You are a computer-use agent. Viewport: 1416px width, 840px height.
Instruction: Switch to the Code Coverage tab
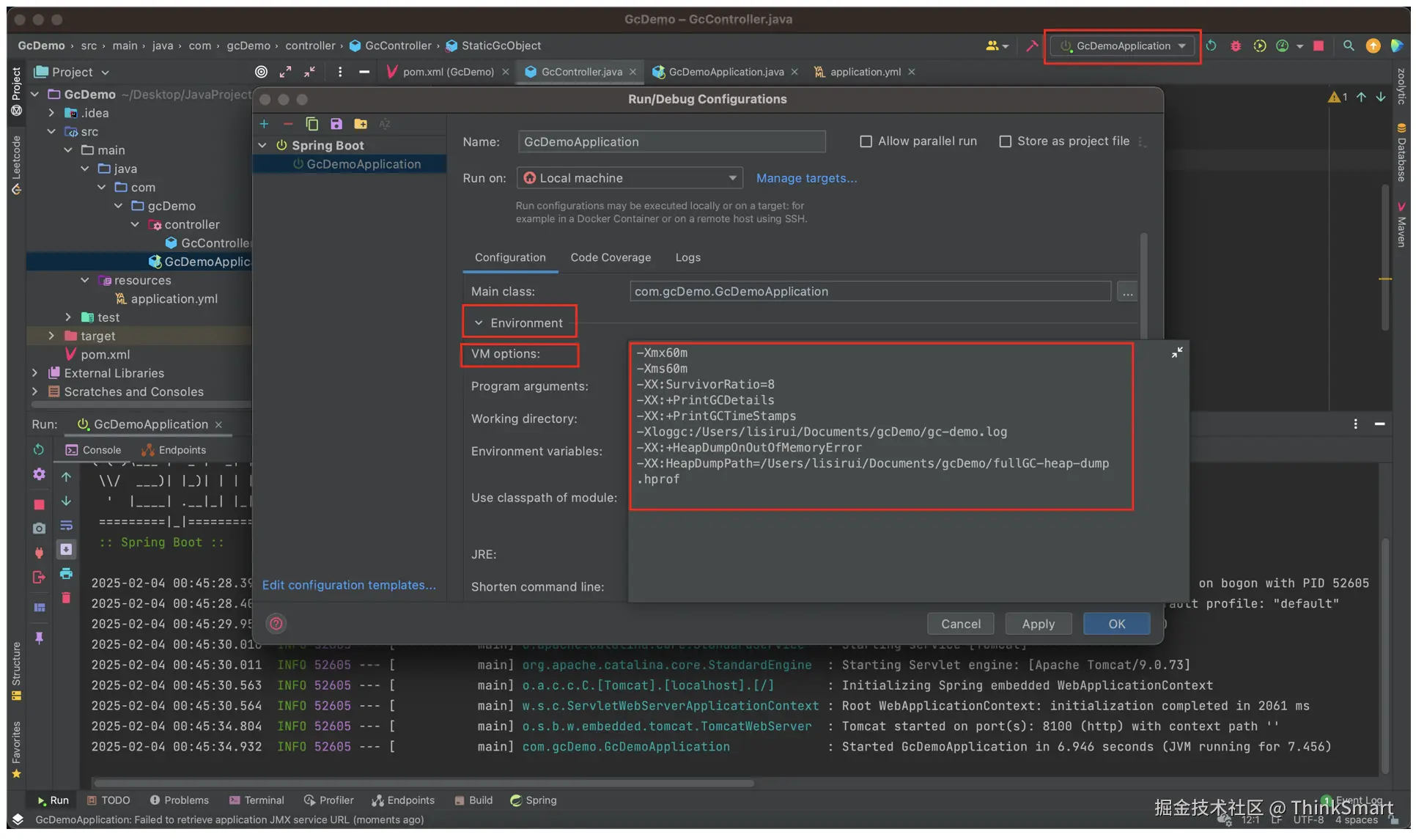[x=610, y=257]
